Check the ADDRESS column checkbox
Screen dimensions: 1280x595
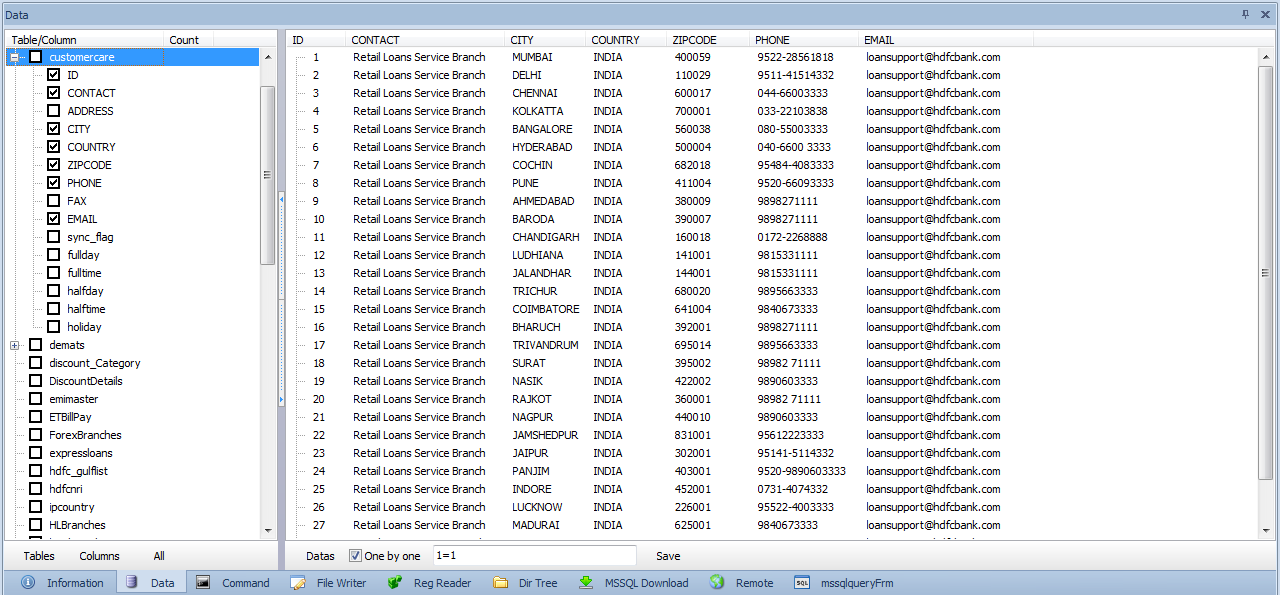54,111
